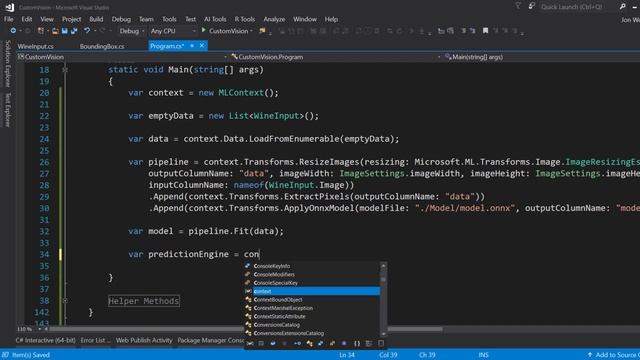Click the Visual Studio logo icon

click(x=9, y=7)
